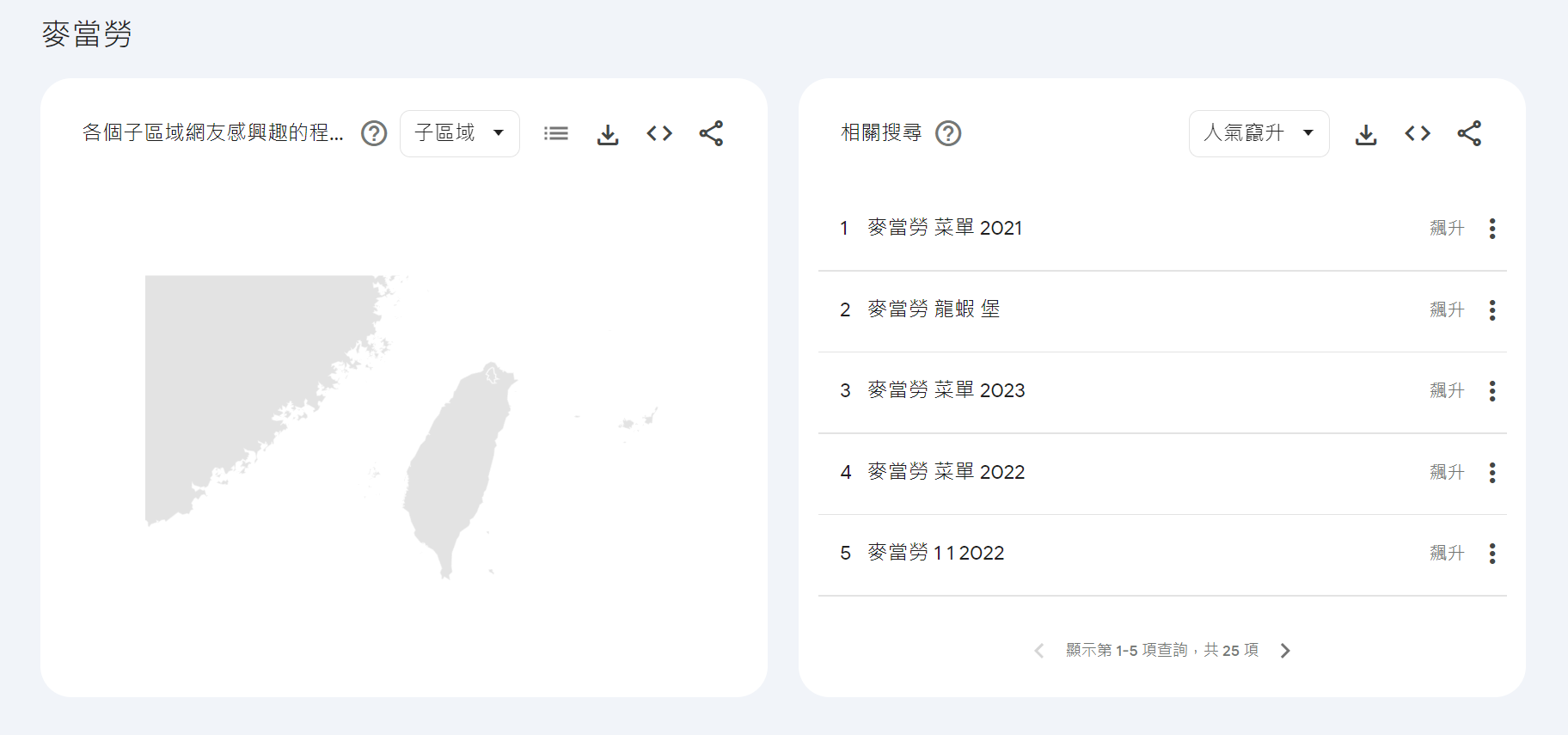
Task: Open the query 麥當勞 菜單 2021
Action: pyautogui.click(x=944, y=228)
